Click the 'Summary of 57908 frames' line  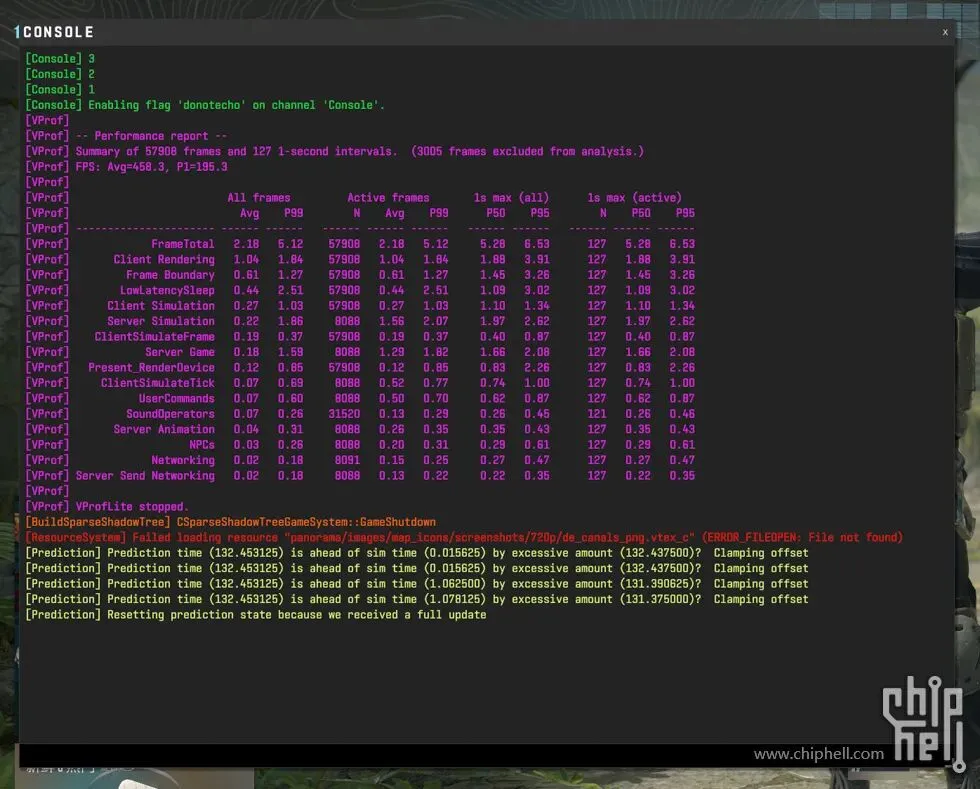(x=334, y=151)
